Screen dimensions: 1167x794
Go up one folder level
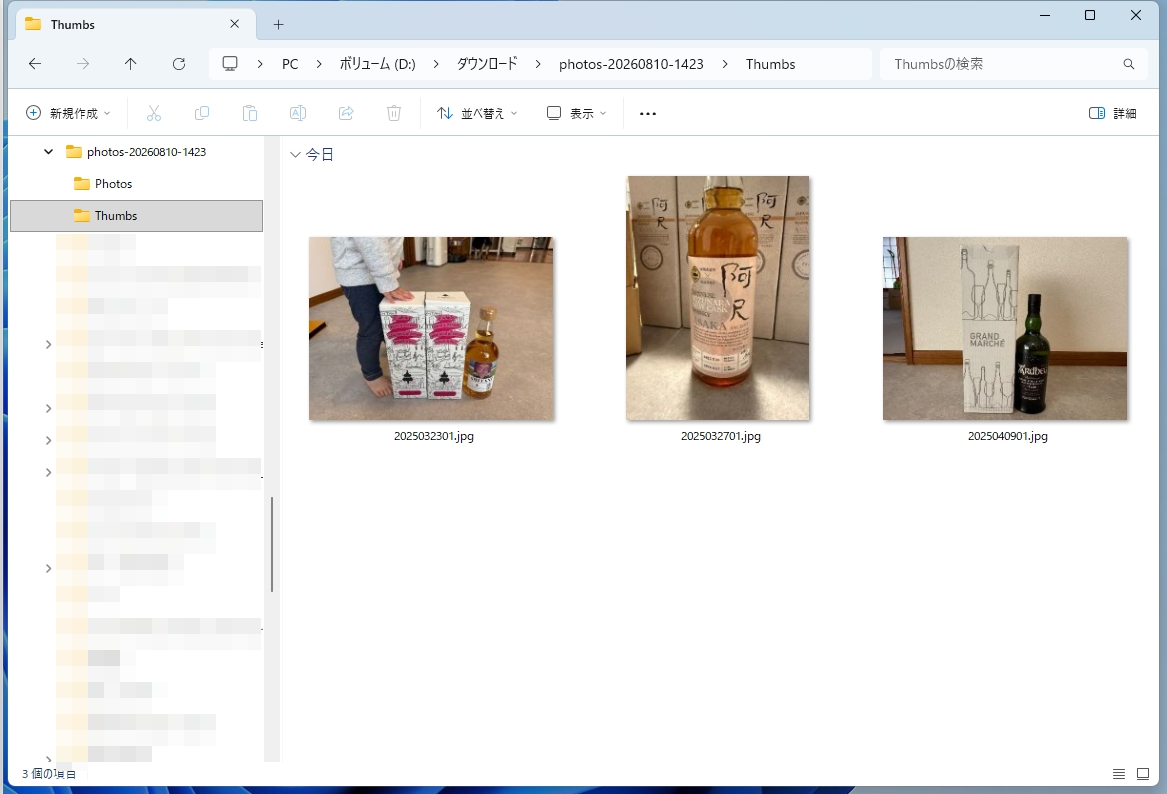point(130,64)
